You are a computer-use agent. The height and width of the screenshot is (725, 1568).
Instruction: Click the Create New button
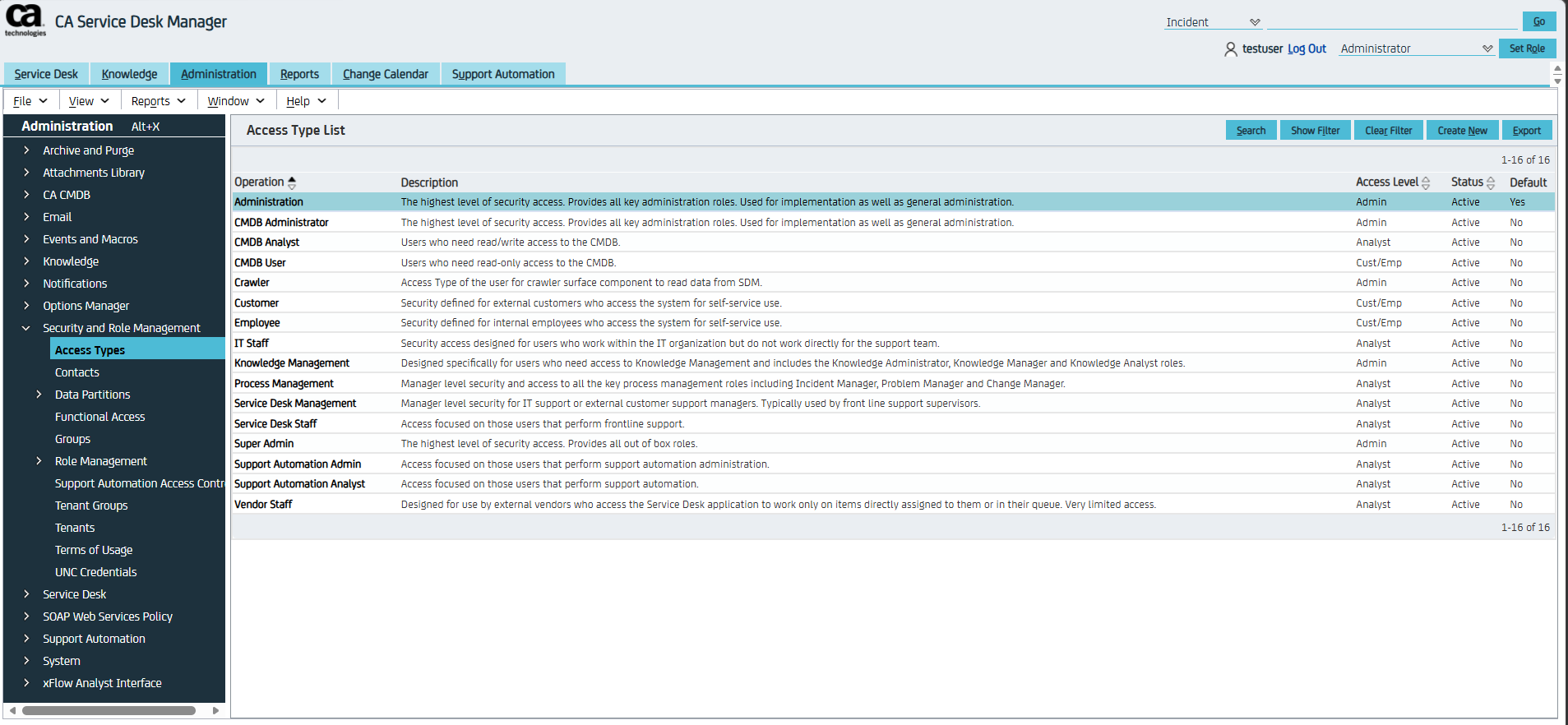[x=1462, y=131]
